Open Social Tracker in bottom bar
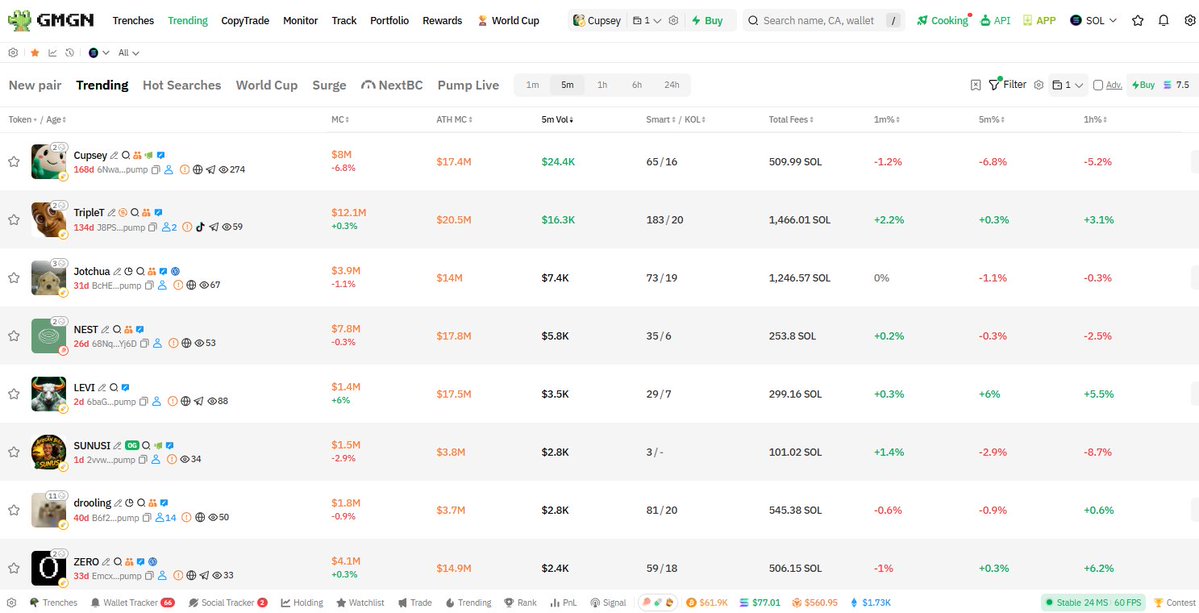The height and width of the screenshot is (613, 1199). [227, 602]
